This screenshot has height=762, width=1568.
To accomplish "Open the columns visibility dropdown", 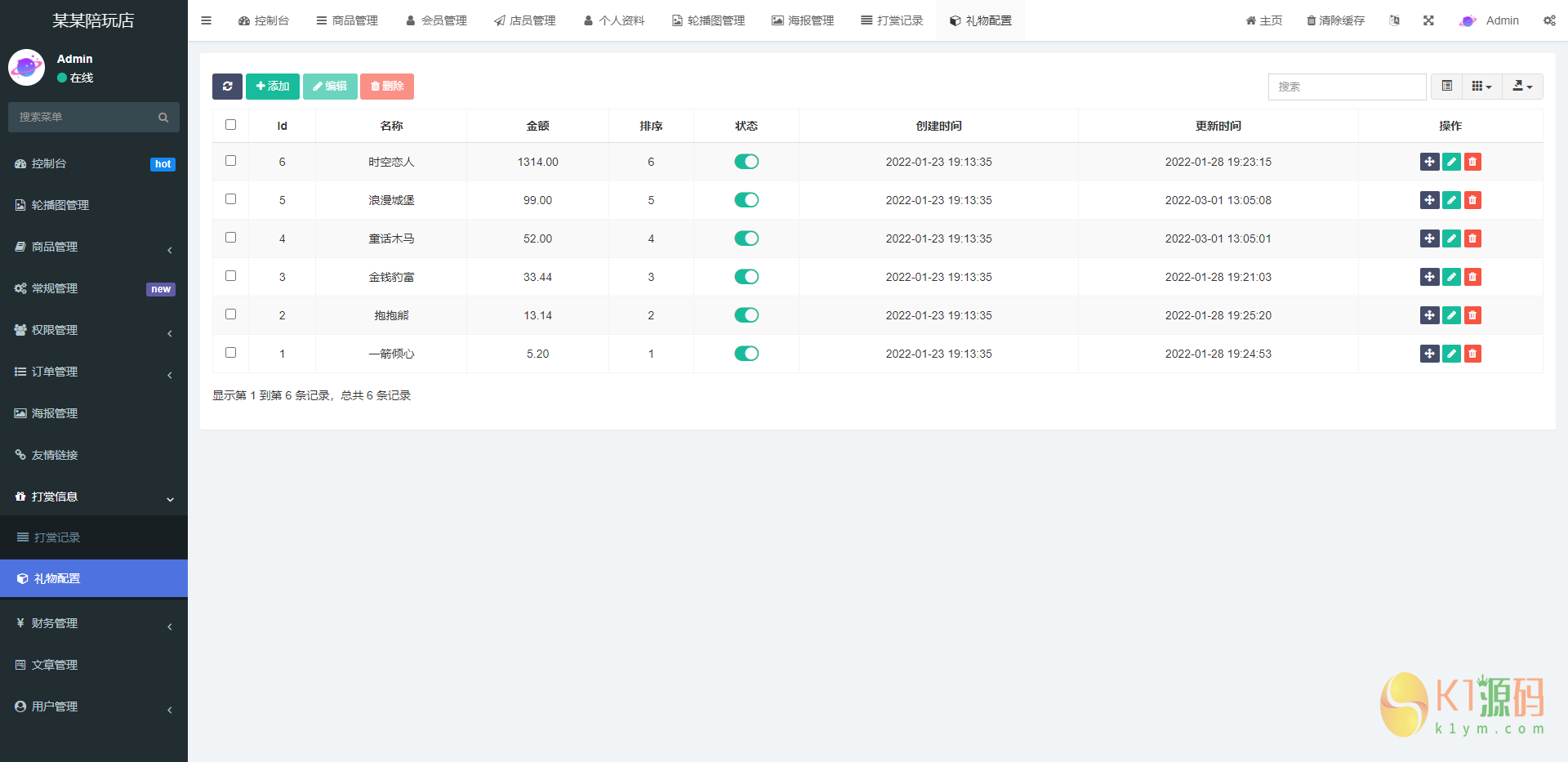I will (x=1481, y=87).
